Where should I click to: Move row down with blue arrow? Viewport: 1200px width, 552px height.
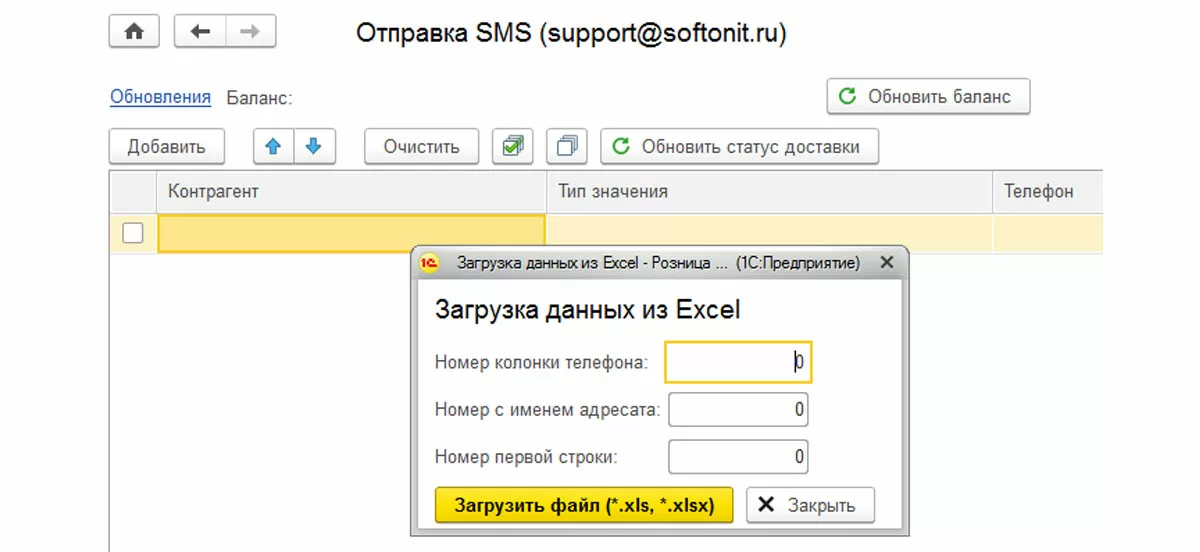tap(314, 146)
